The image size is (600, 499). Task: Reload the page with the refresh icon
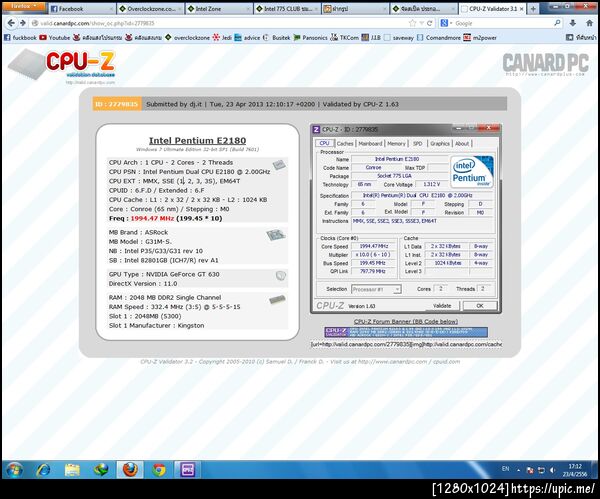(x=430, y=23)
